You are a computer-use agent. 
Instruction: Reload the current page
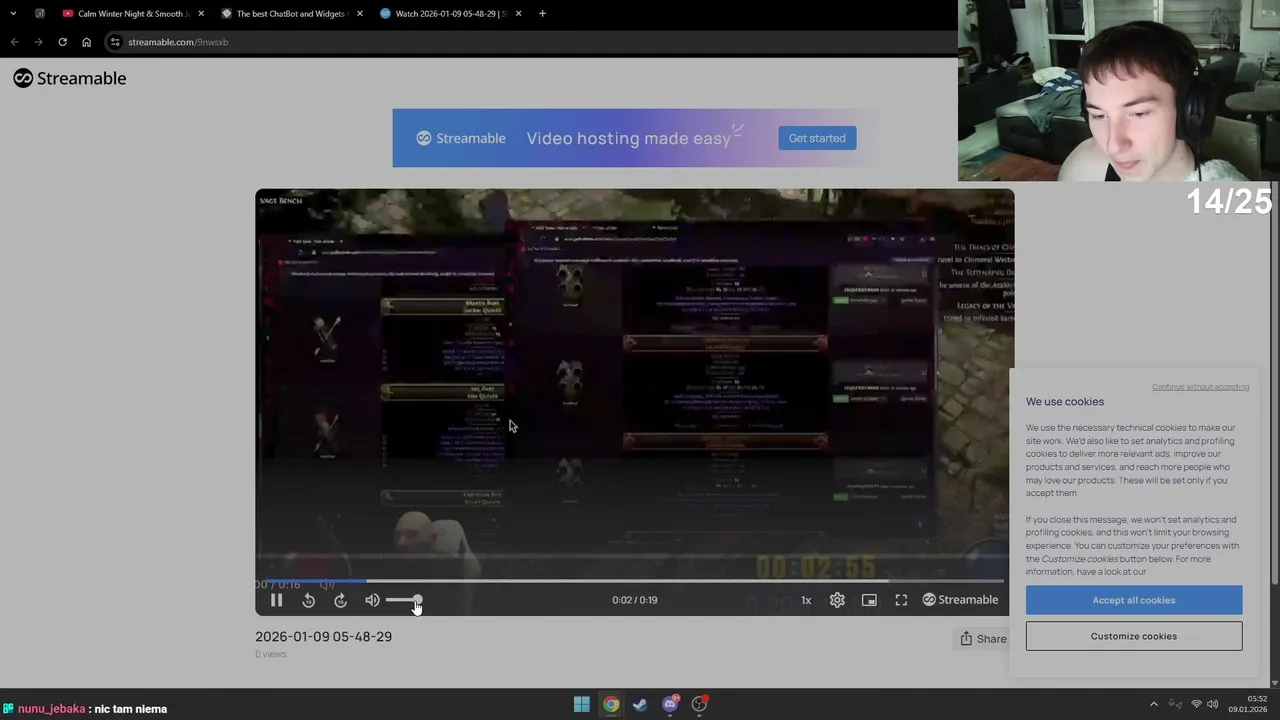tap(62, 42)
